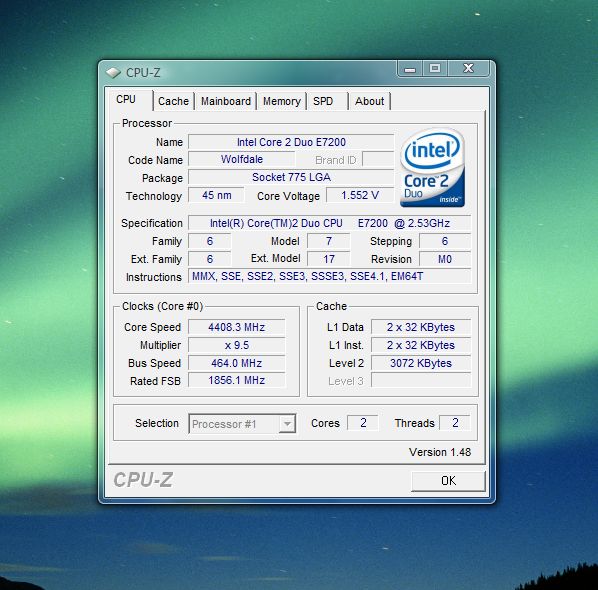Click the Name field Intel Core 2 Duo E7200
The width and height of the screenshot is (598, 590).
(x=291, y=142)
